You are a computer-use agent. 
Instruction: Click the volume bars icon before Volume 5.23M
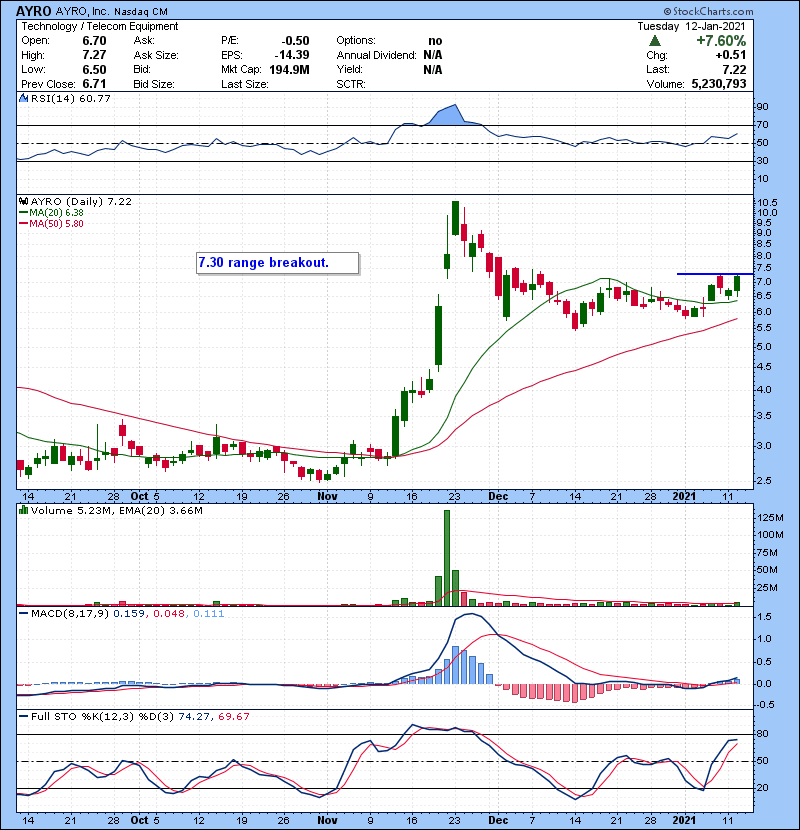click(23, 510)
